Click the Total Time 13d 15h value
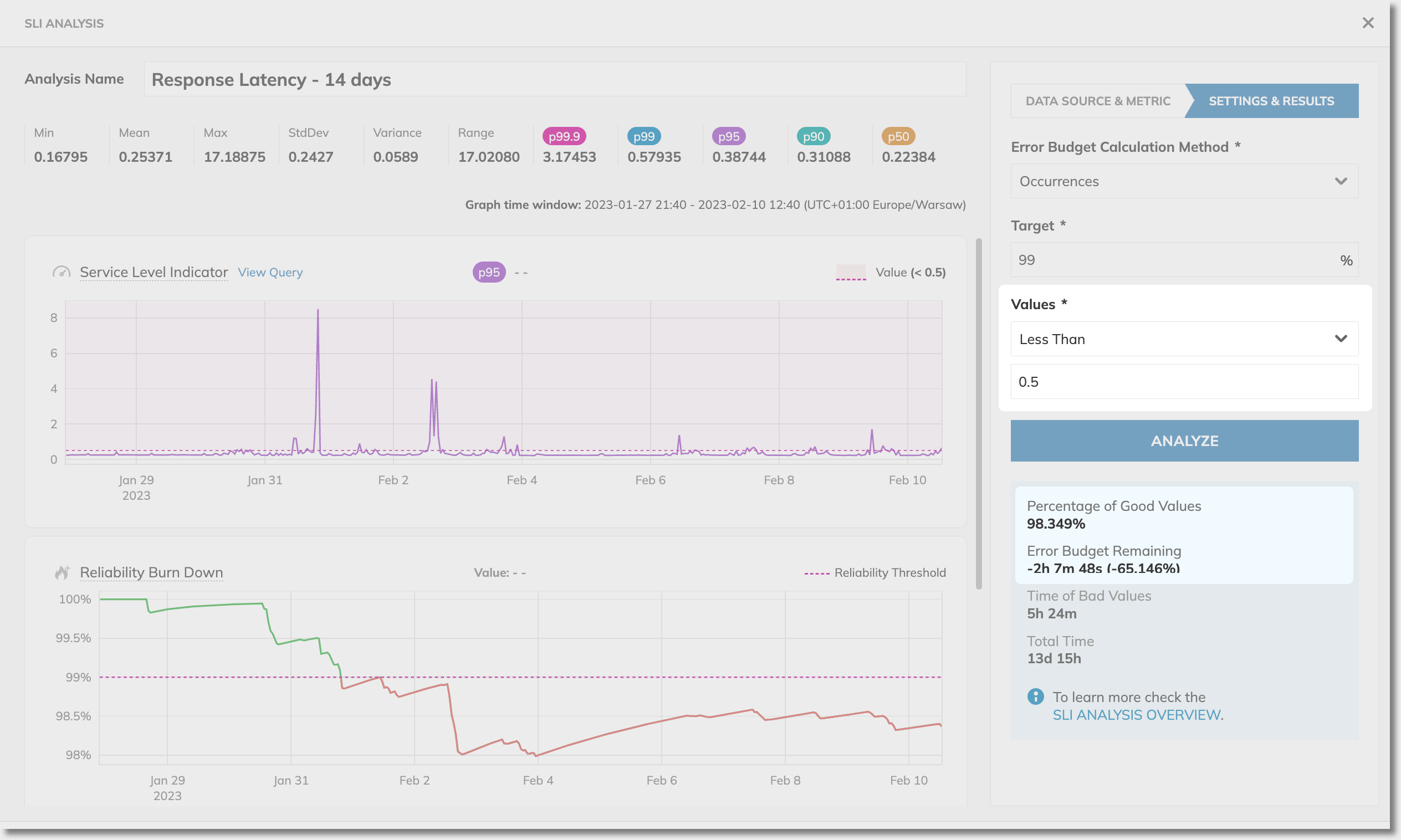This screenshot has width=1401, height=840. pyautogui.click(x=1054, y=658)
